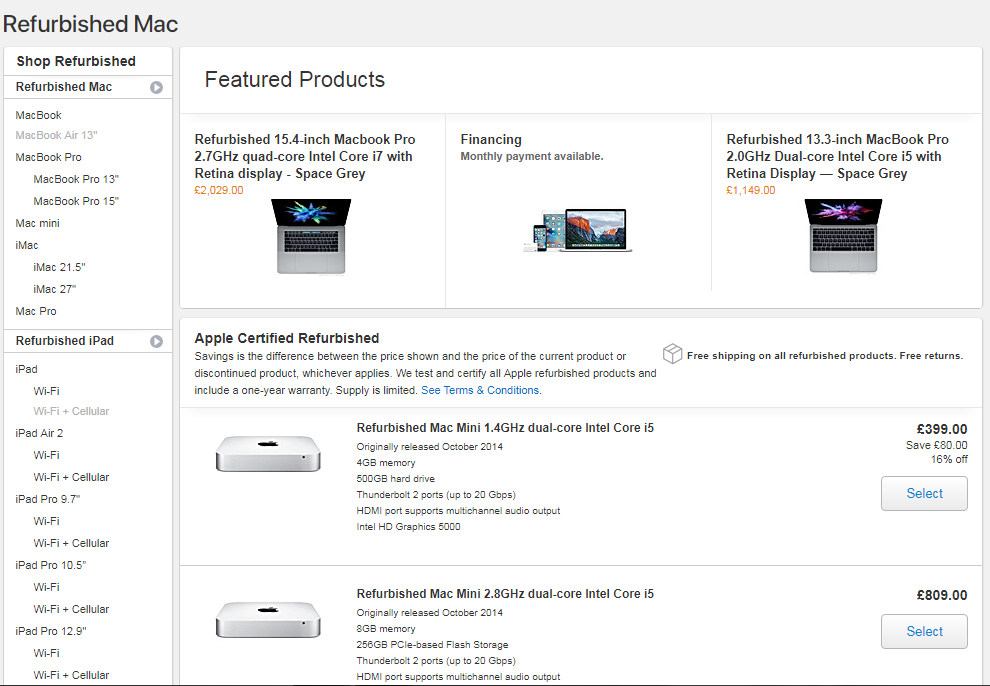
Task: Click the '500GB hard drive' spec line
Action: coord(395,479)
